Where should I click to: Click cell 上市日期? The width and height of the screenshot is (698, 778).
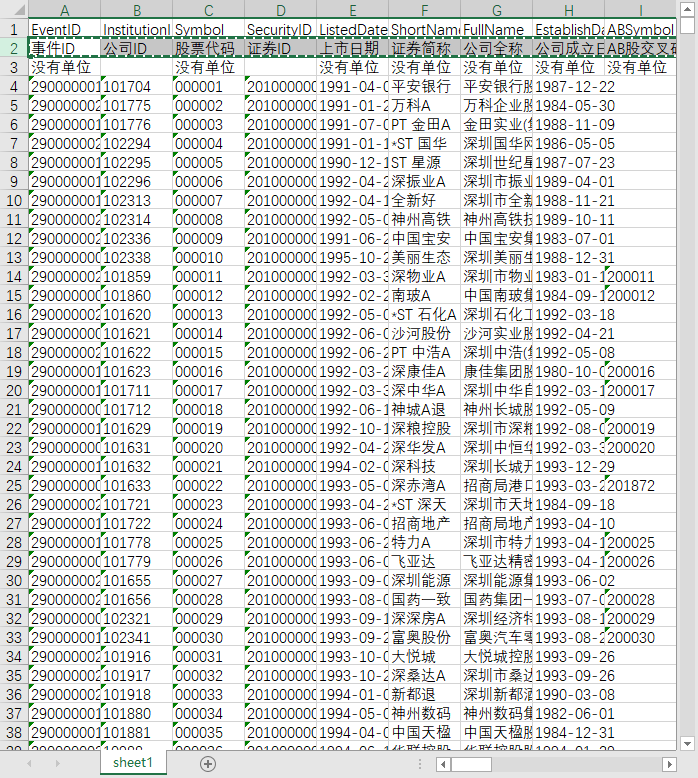point(352,49)
